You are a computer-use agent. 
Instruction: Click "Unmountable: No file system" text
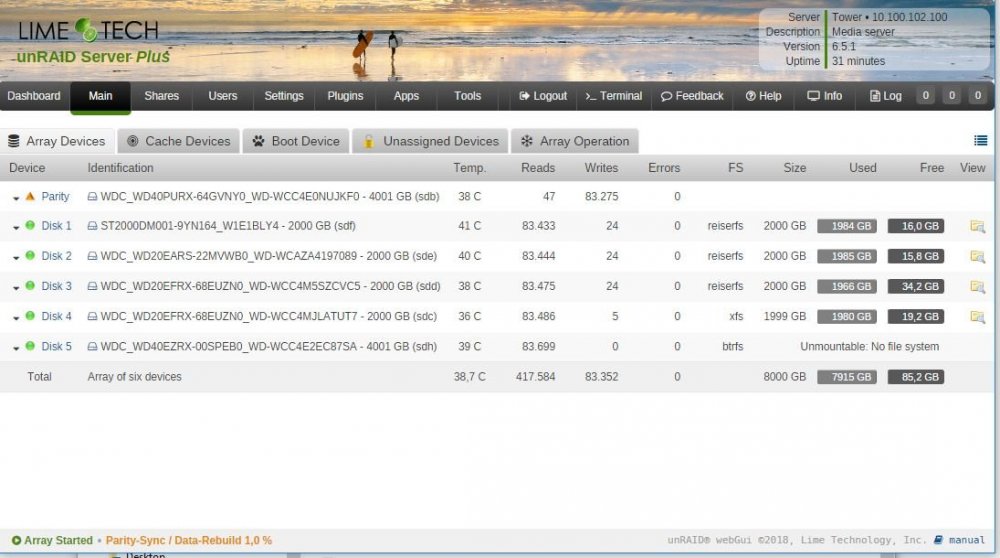[x=869, y=346]
